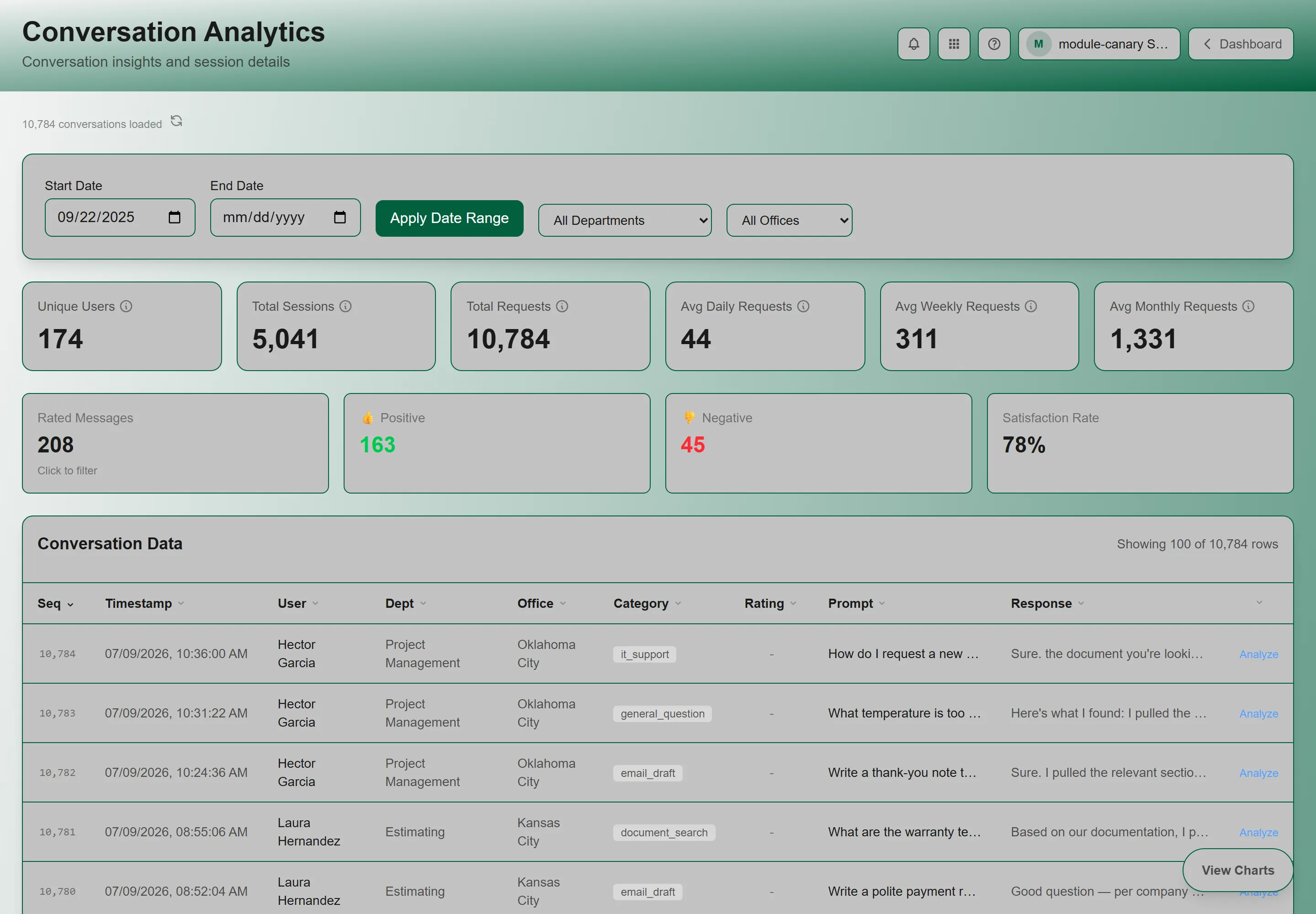Click prompt 'What are the warranty te…'

pyautogui.click(x=904, y=833)
